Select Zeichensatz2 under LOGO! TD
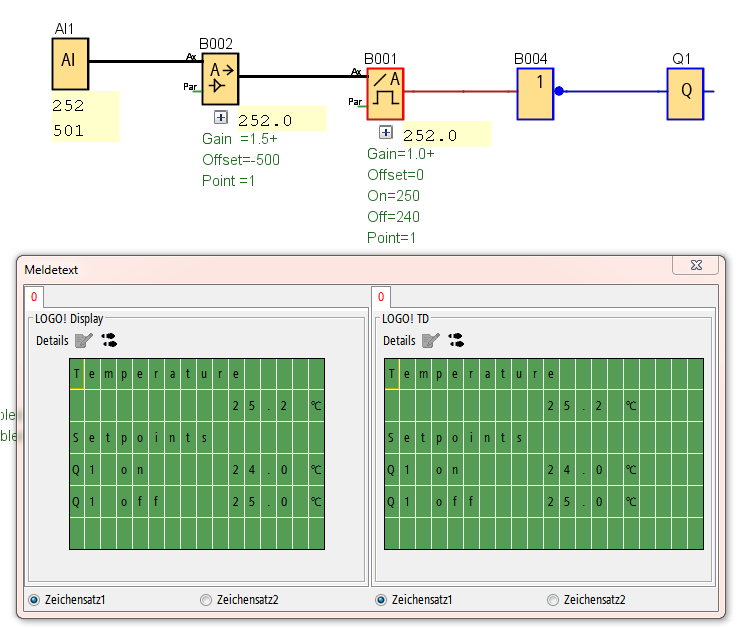 (x=553, y=600)
